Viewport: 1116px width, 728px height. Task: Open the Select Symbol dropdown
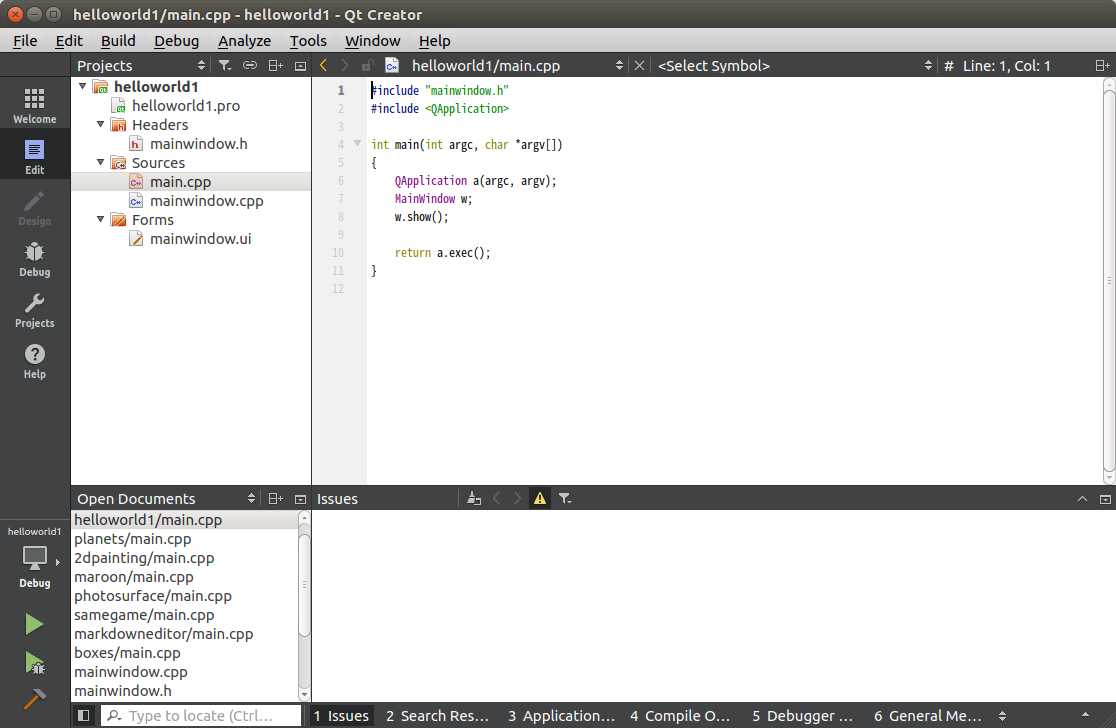click(x=793, y=65)
